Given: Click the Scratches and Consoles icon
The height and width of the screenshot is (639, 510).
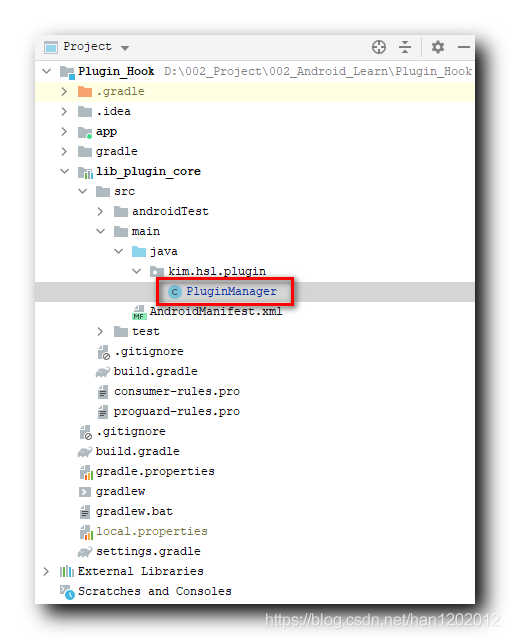Looking at the screenshot, I should point(67,592).
